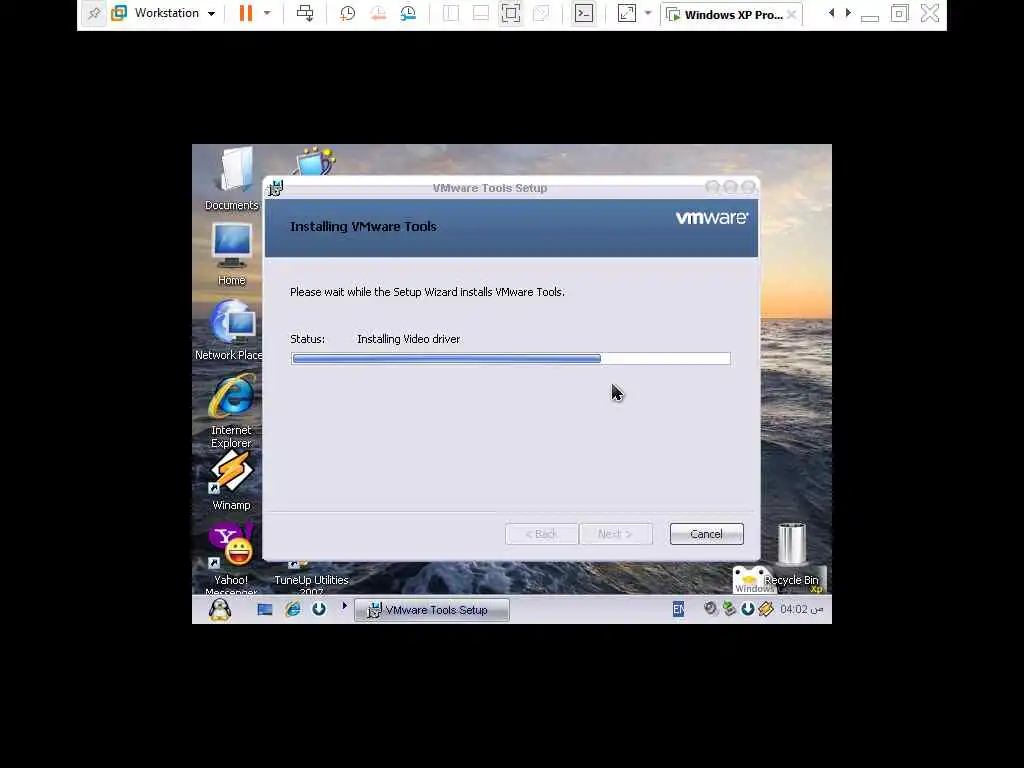This screenshot has width=1024, height=768.
Task: Click Show Desktop quick launch icon
Action: coord(264,609)
